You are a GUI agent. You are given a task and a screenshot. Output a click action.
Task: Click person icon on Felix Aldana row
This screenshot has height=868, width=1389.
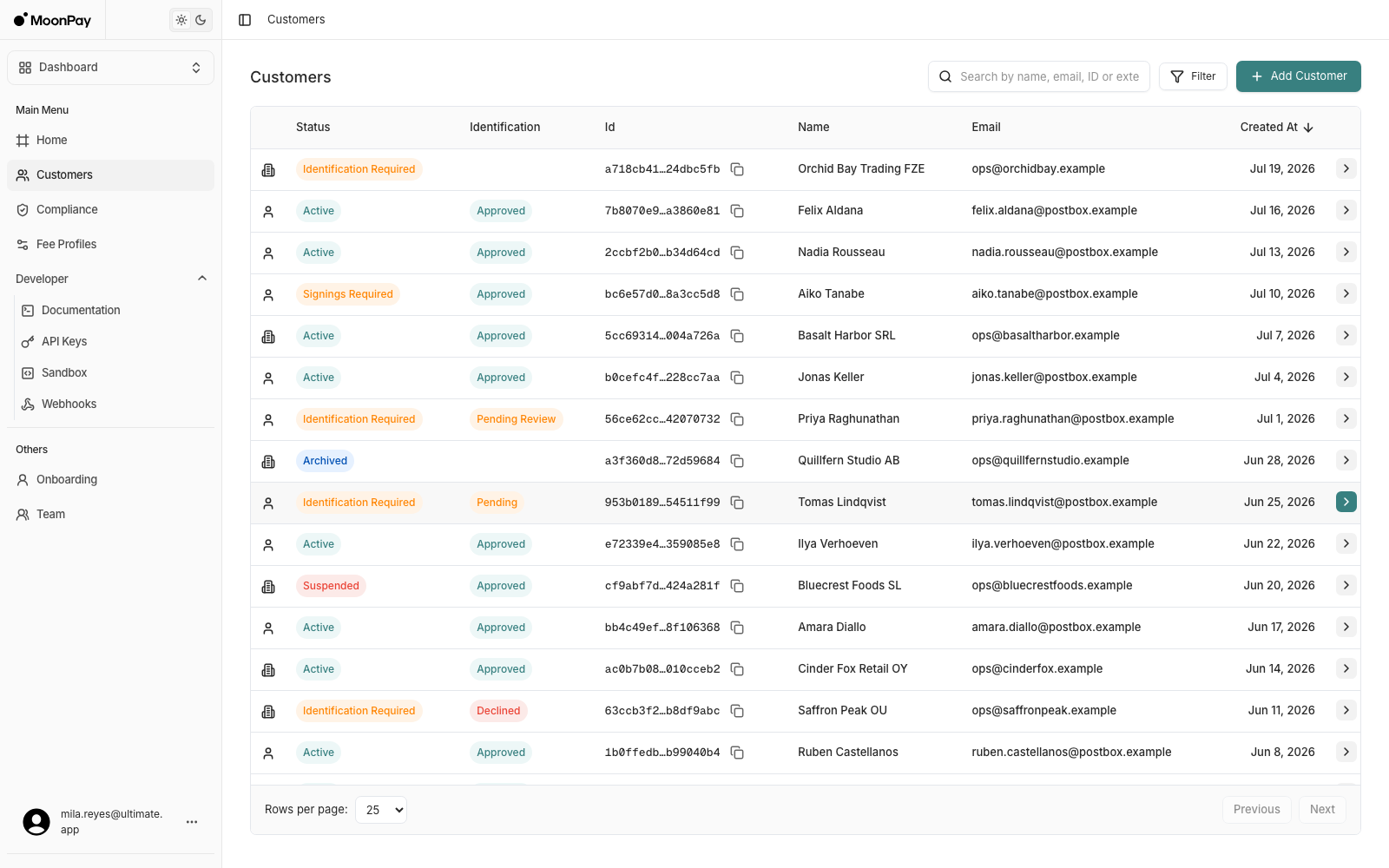tap(268, 212)
